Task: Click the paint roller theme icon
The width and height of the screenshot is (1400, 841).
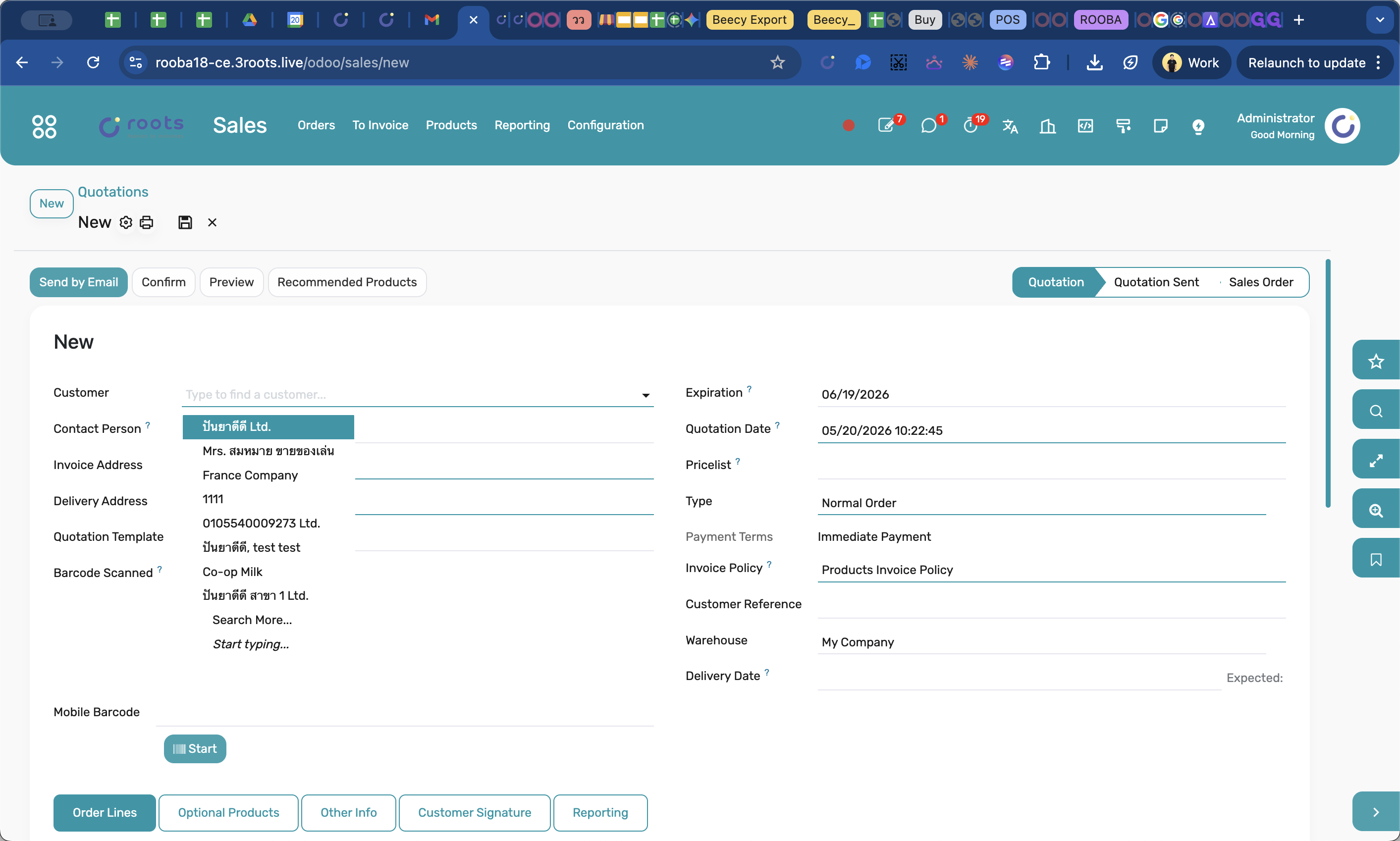Action: pyautogui.click(x=1123, y=126)
